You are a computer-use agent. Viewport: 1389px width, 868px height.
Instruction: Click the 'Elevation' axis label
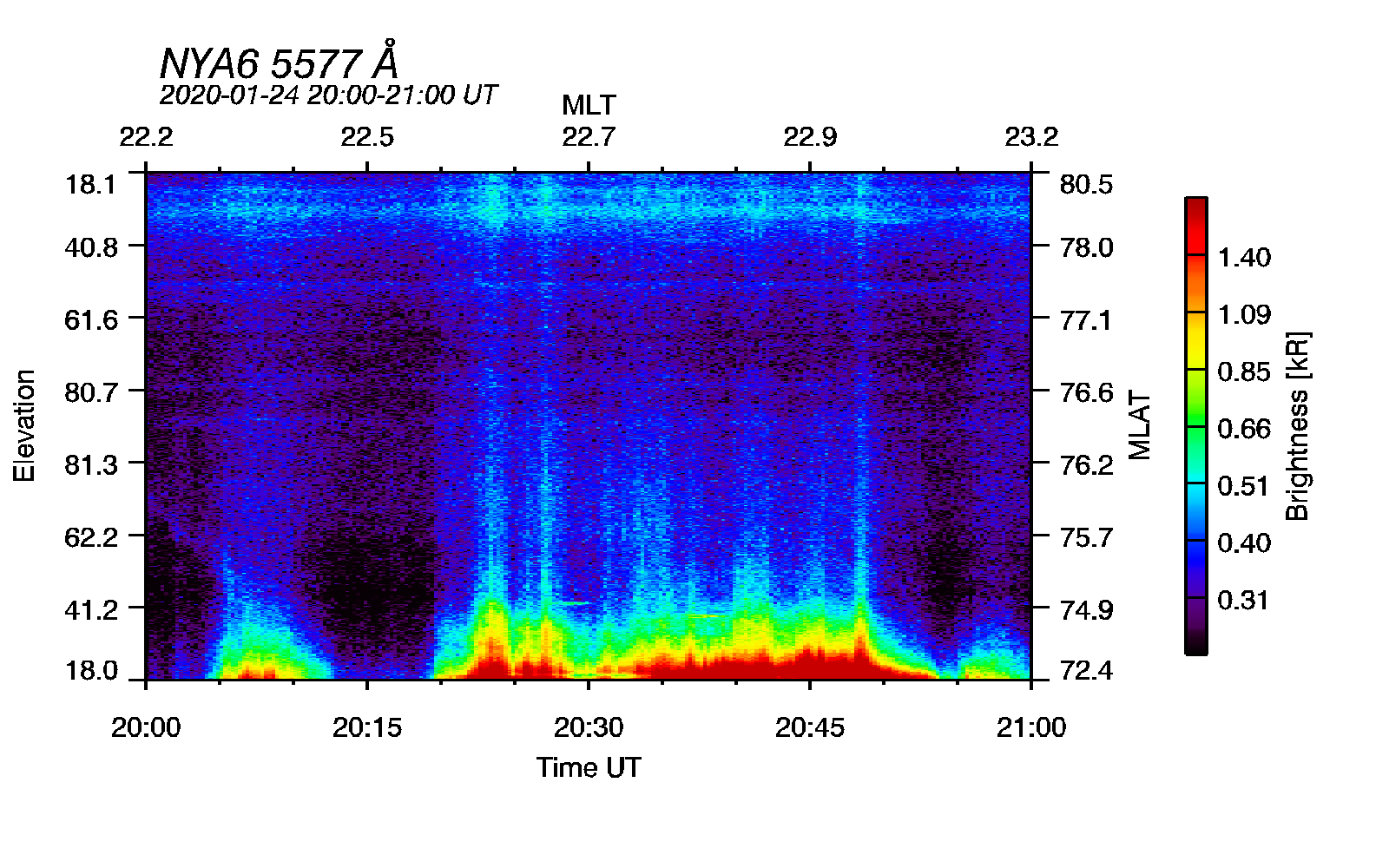[x=24, y=425]
